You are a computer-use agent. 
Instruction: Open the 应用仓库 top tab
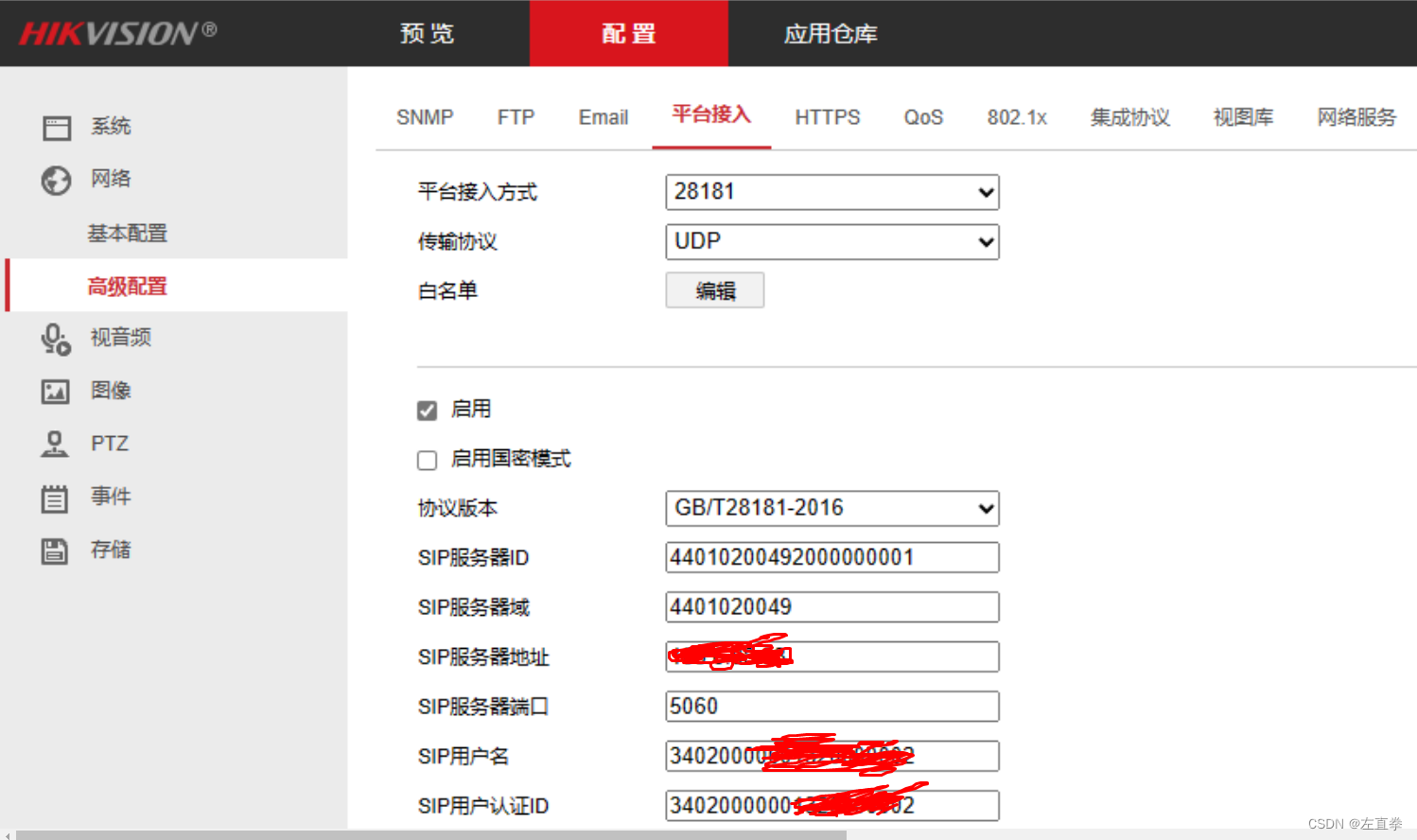point(831,33)
